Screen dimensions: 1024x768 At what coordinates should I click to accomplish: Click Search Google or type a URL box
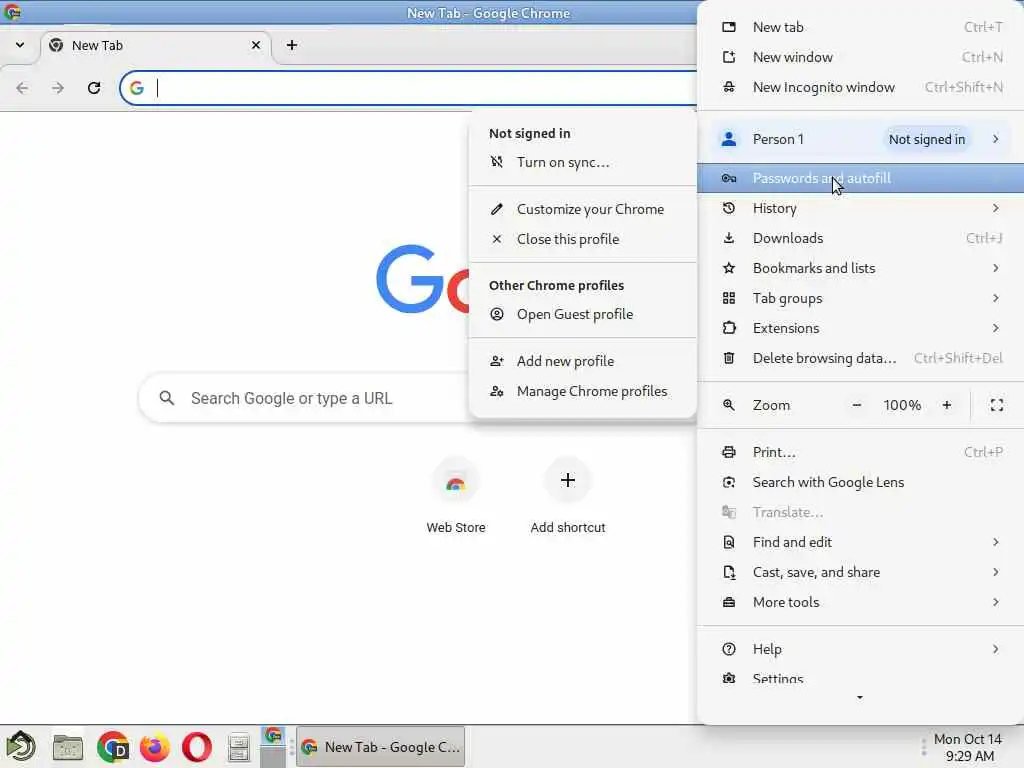click(x=304, y=398)
